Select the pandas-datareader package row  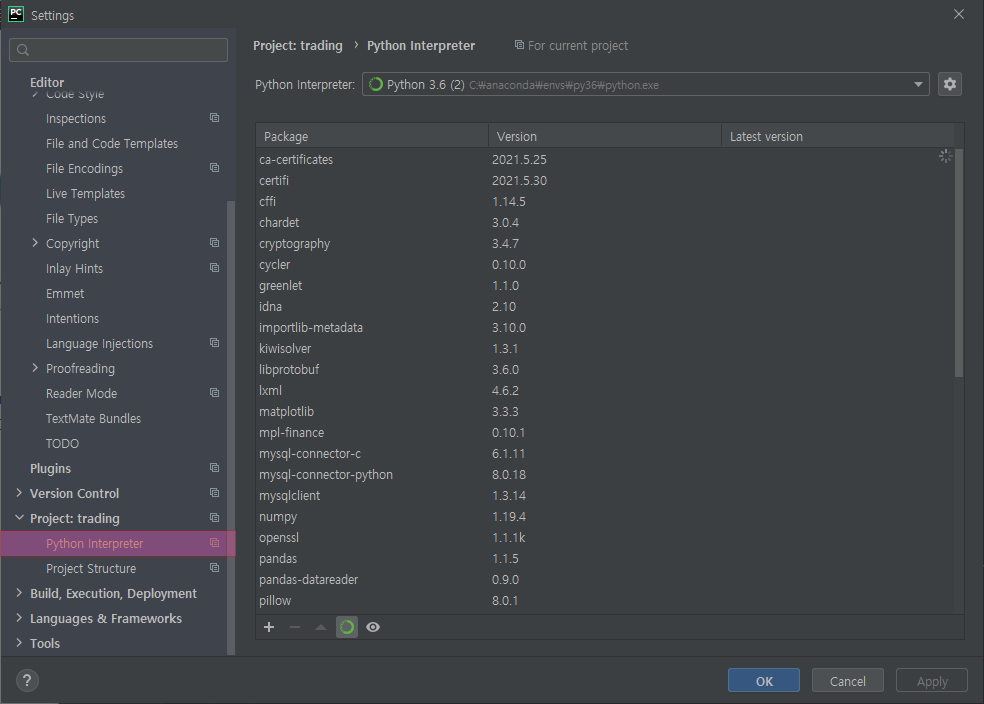click(605, 580)
